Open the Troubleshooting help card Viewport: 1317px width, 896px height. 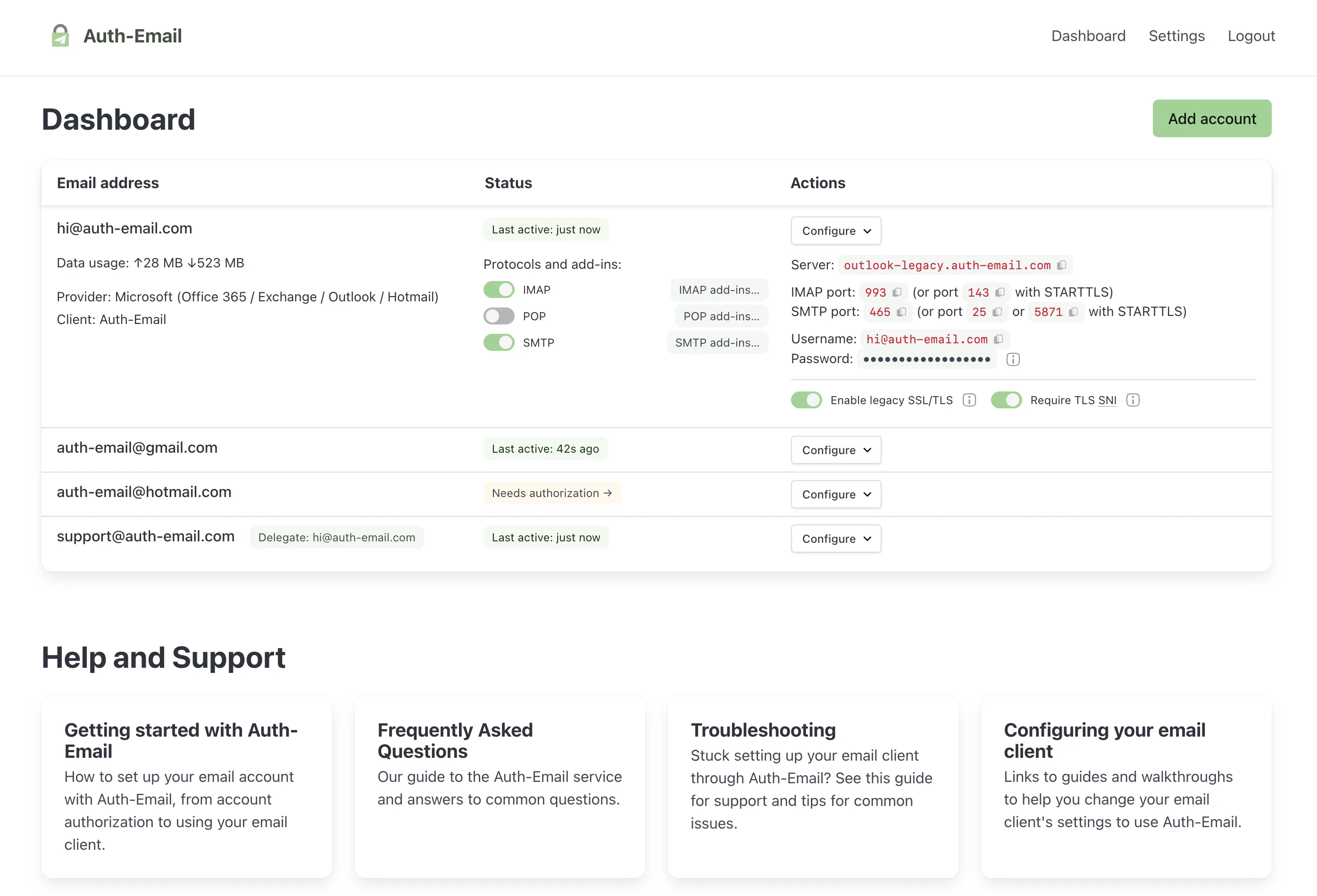(813, 787)
